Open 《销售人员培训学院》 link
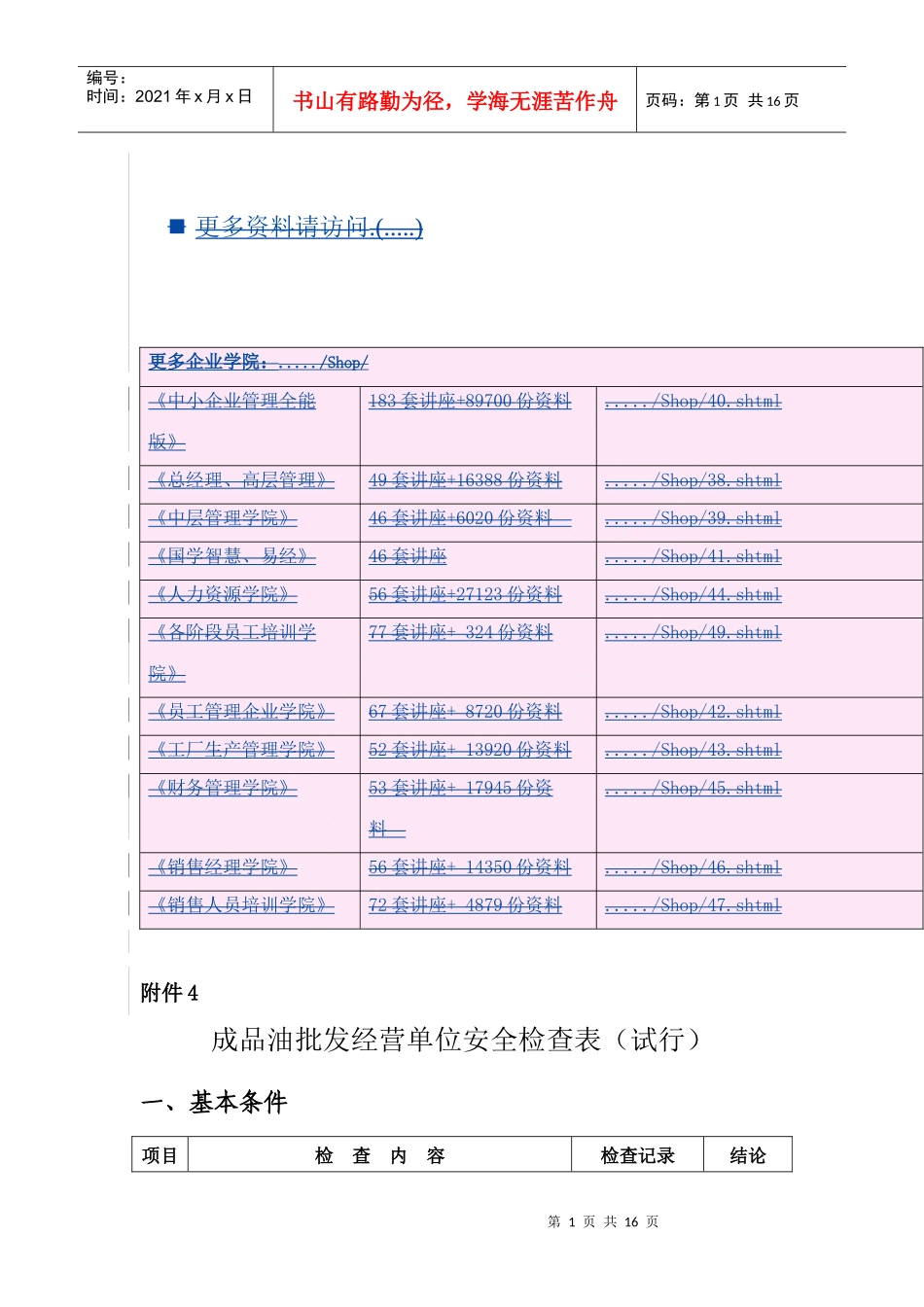924x1307 pixels. [x=241, y=905]
